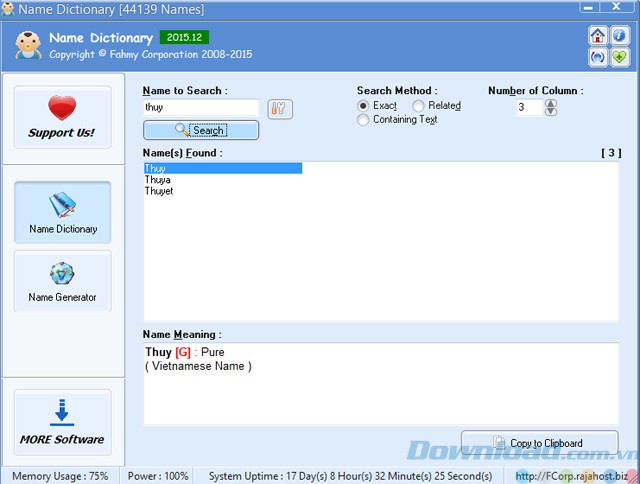Screen dimensions: 640x484
Task: Select Thuyet in the names list
Action: coord(159,191)
